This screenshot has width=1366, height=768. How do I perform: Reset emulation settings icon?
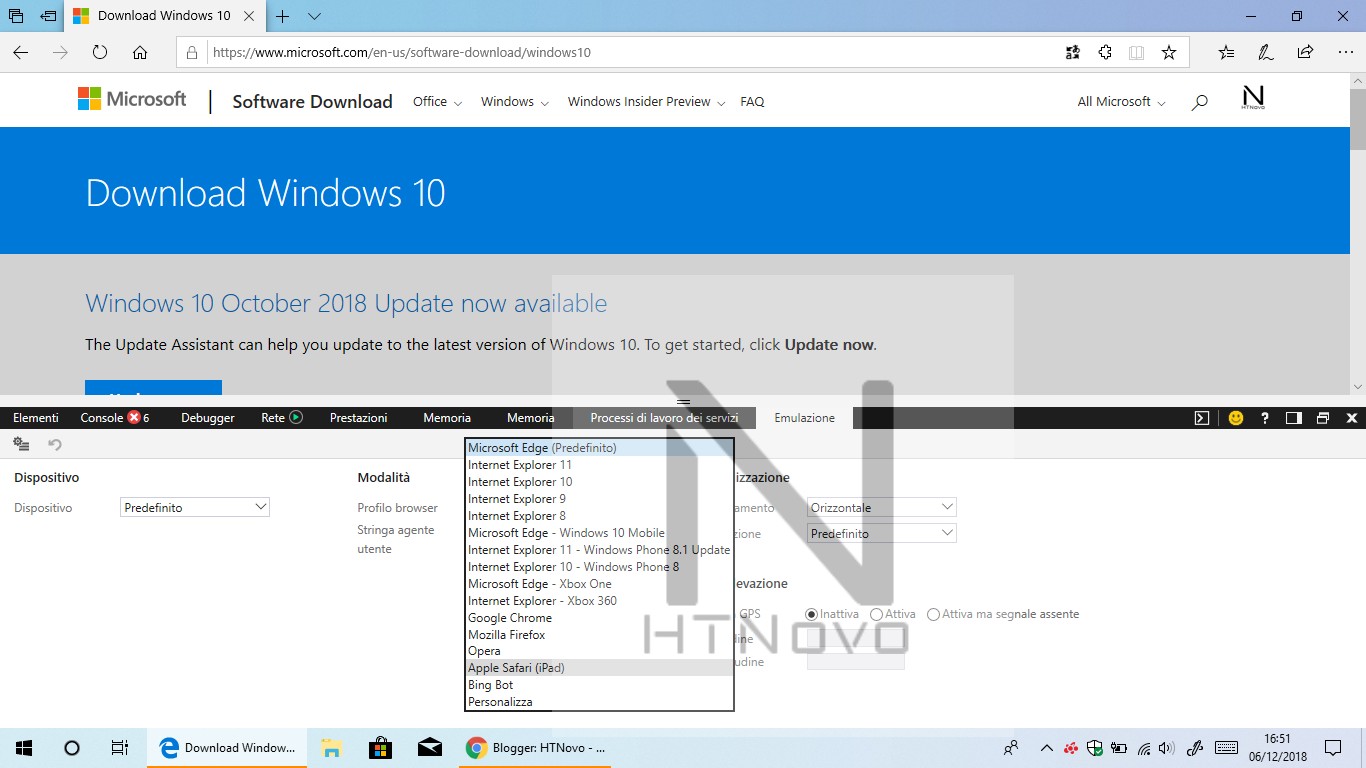tap(55, 444)
